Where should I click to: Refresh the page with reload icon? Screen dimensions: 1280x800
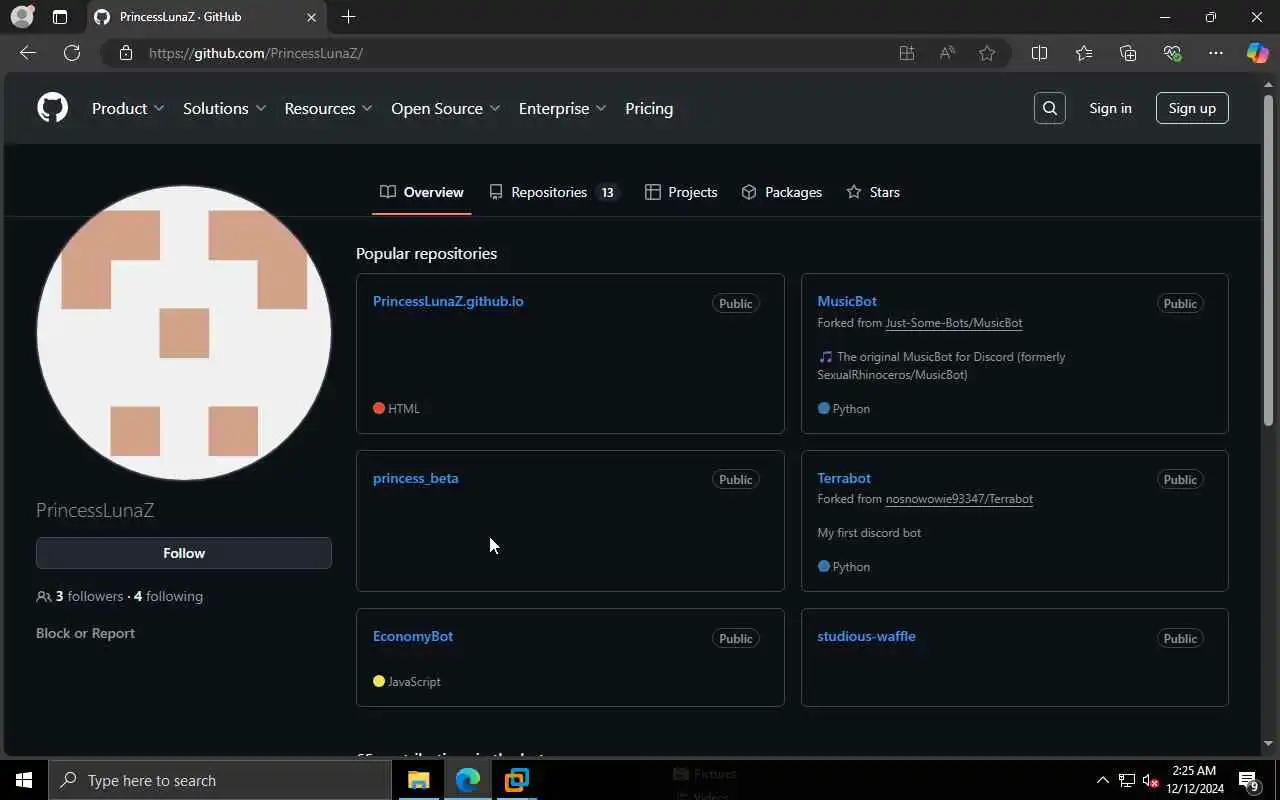click(x=72, y=53)
